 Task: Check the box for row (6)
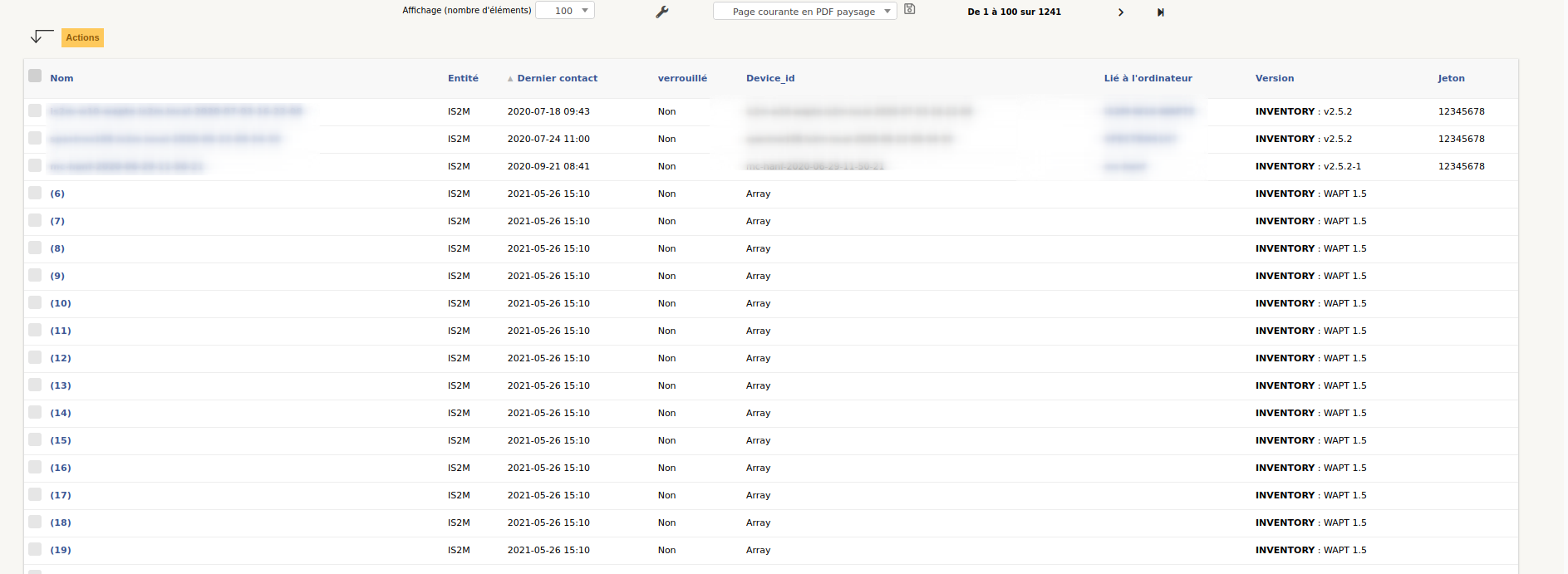point(35,193)
